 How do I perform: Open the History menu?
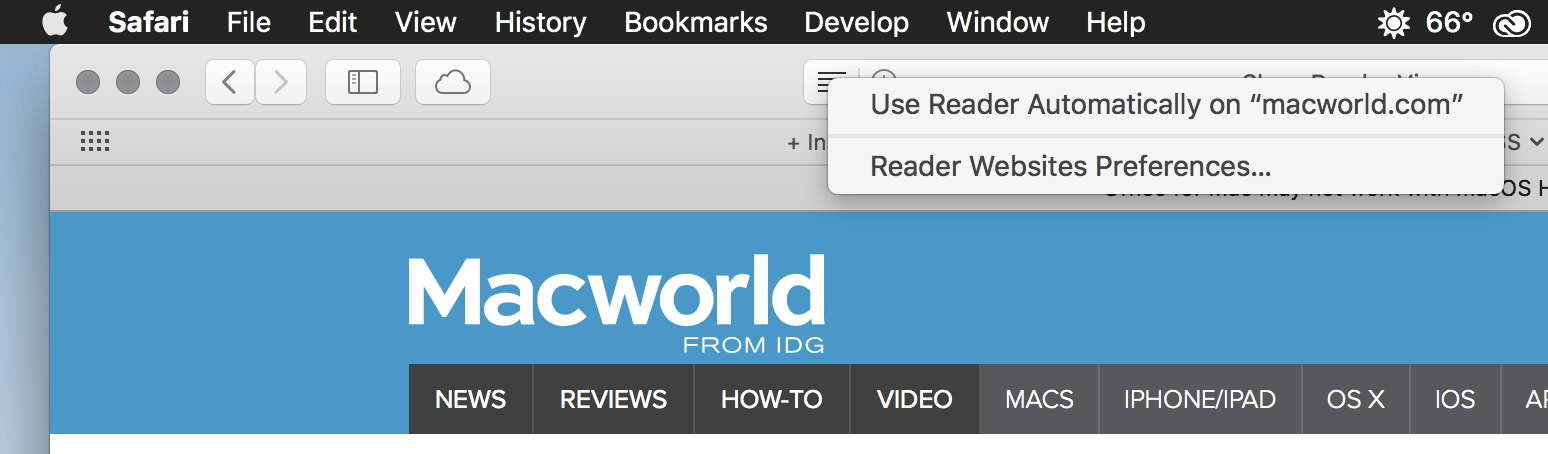coord(540,22)
